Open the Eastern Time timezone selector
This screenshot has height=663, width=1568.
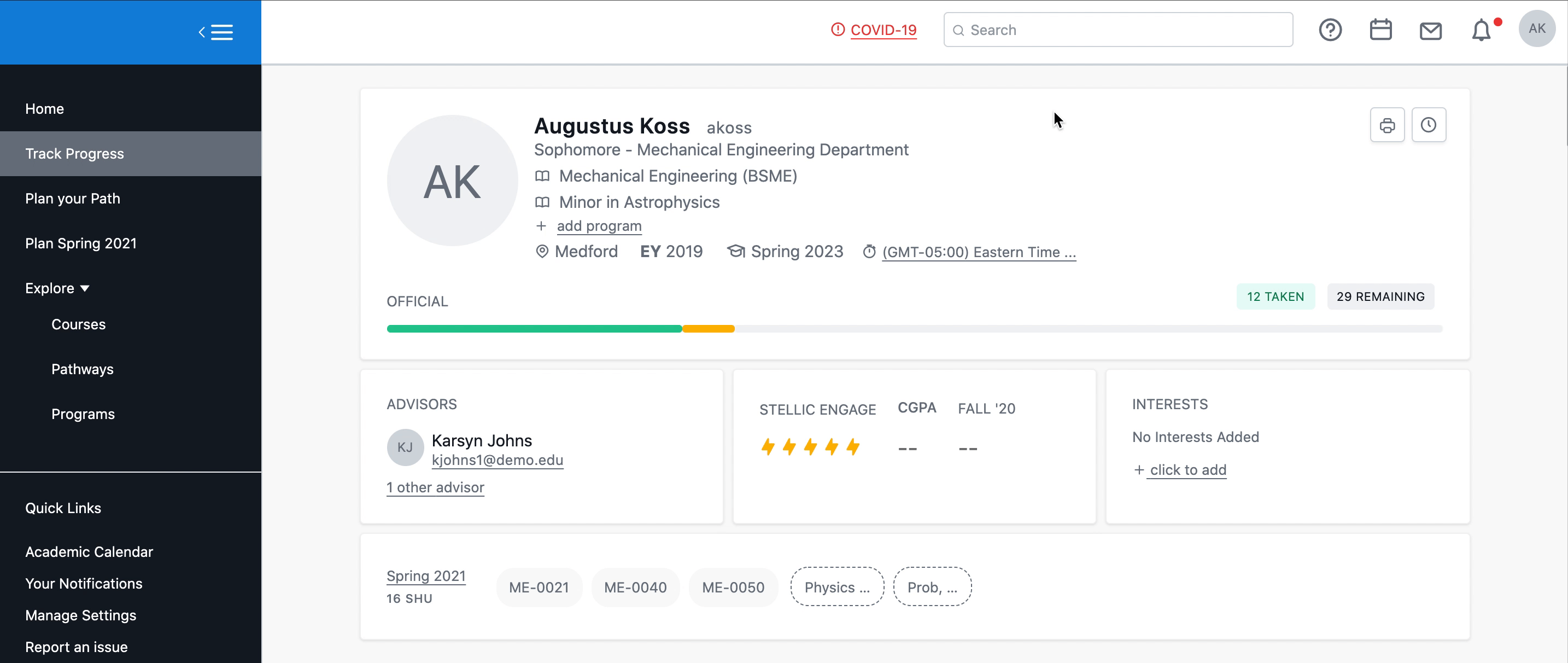[978, 252]
